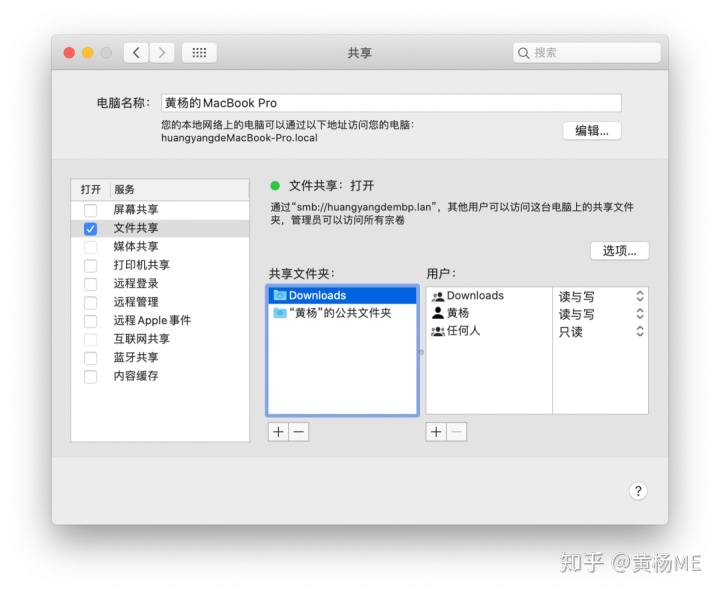The height and width of the screenshot is (593, 720).
Task: Enable 远程管理 checkbox
Action: (90, 303)
